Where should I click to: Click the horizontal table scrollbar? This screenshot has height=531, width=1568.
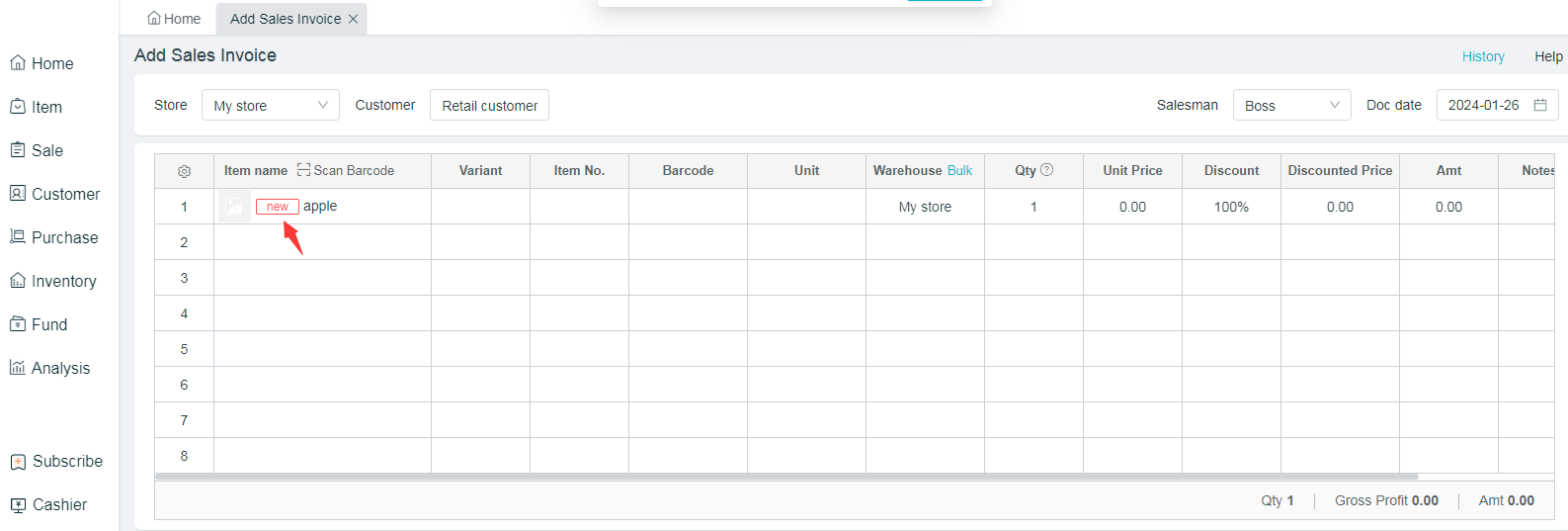point(785,476)
